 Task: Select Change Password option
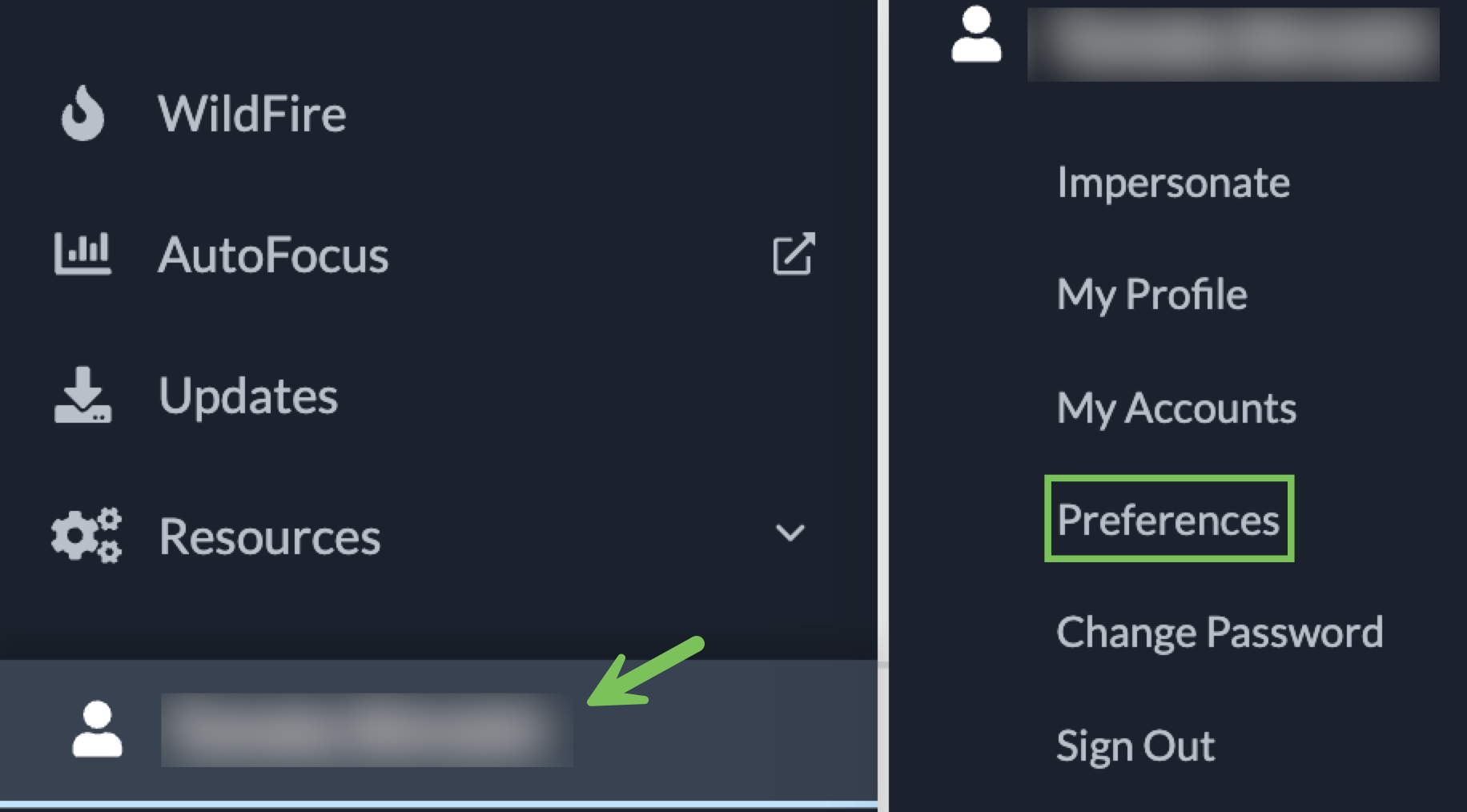[1219, 633]
